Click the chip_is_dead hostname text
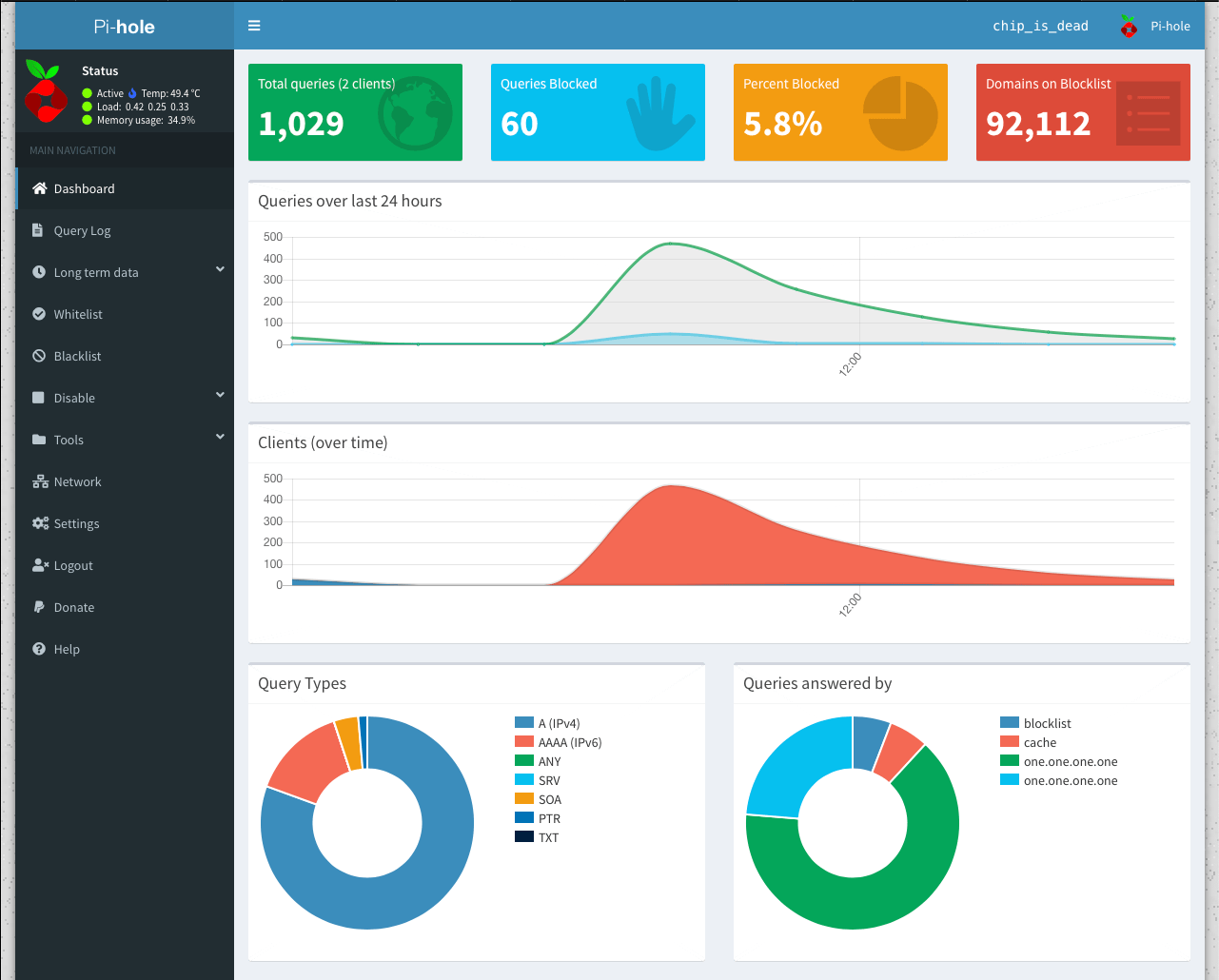 click(x=1040, y=26)
